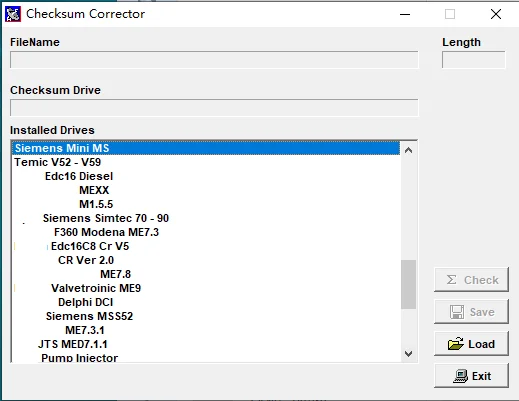Choose the Edc16 Diesel entry
Image resolution: width=519 pixels, height=401 pixels.
coord(79,176)
